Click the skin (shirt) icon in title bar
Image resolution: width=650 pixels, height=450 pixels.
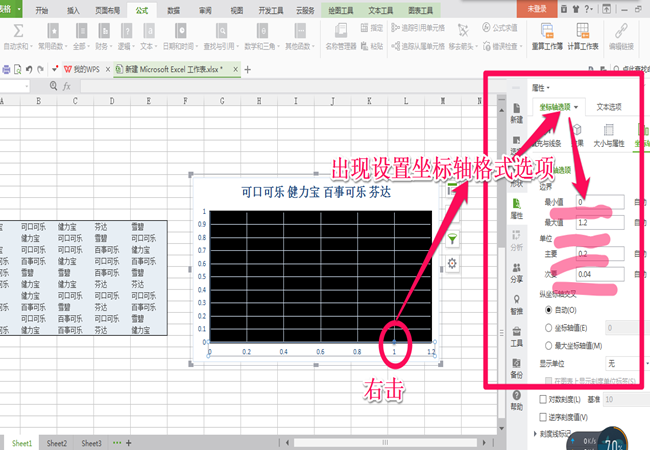tap(575, 9)
